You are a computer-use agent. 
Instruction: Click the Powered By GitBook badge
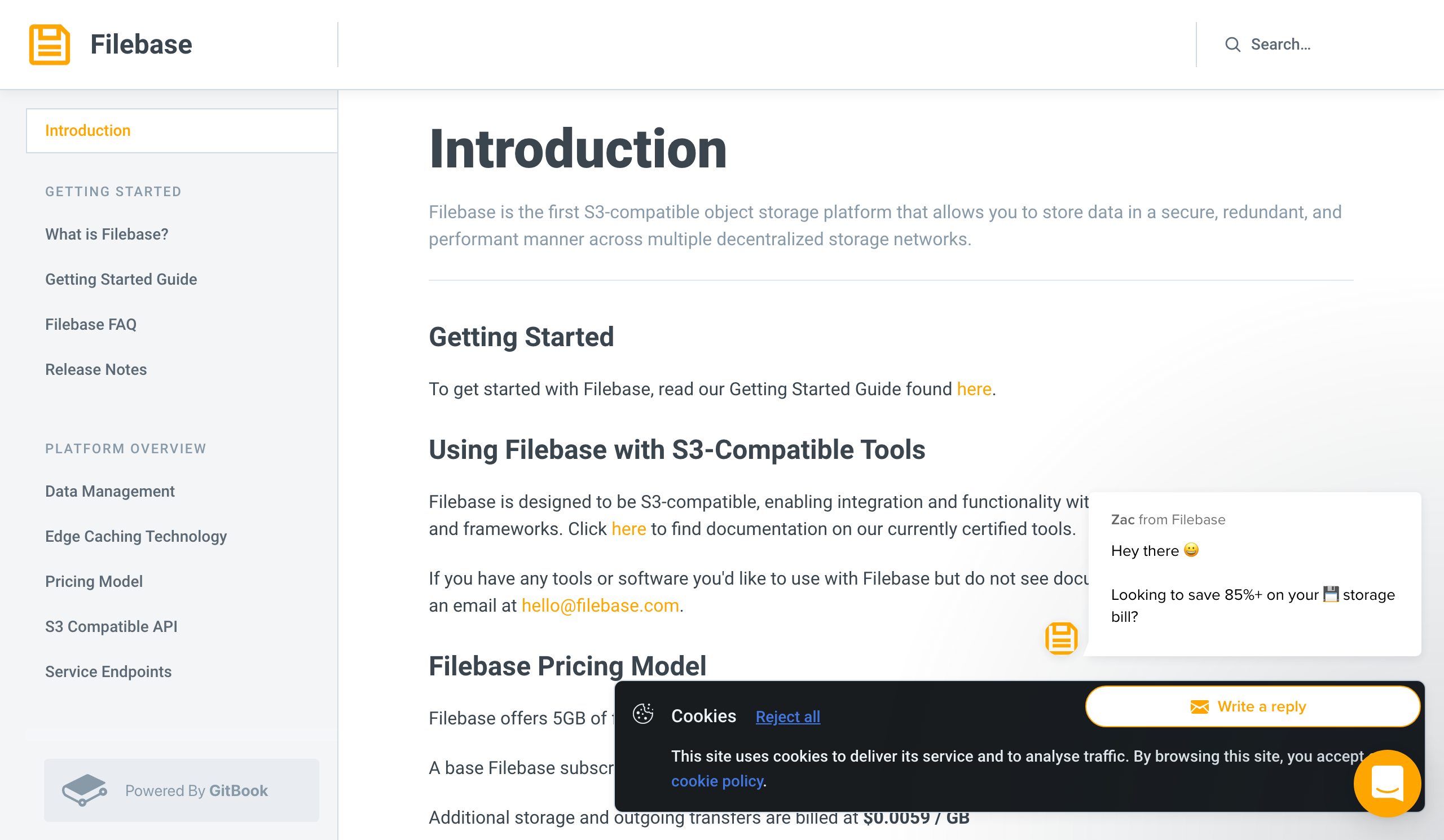pyautogui.click(x=182, y=790)
